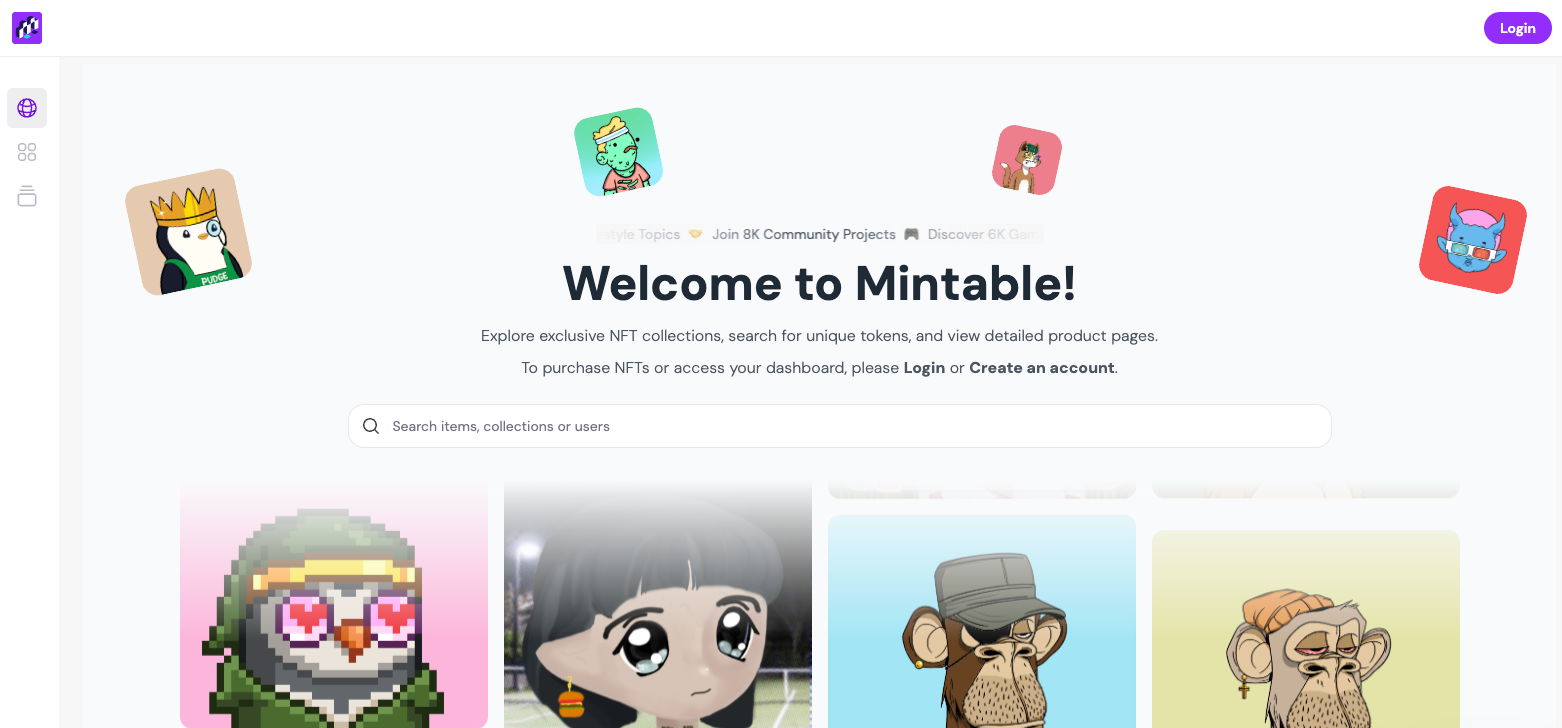Image resolution: width=1562 pixels, height=728 pixels.
Task: Follow the inline Login link in the welcome text
Action: (924, 368)
